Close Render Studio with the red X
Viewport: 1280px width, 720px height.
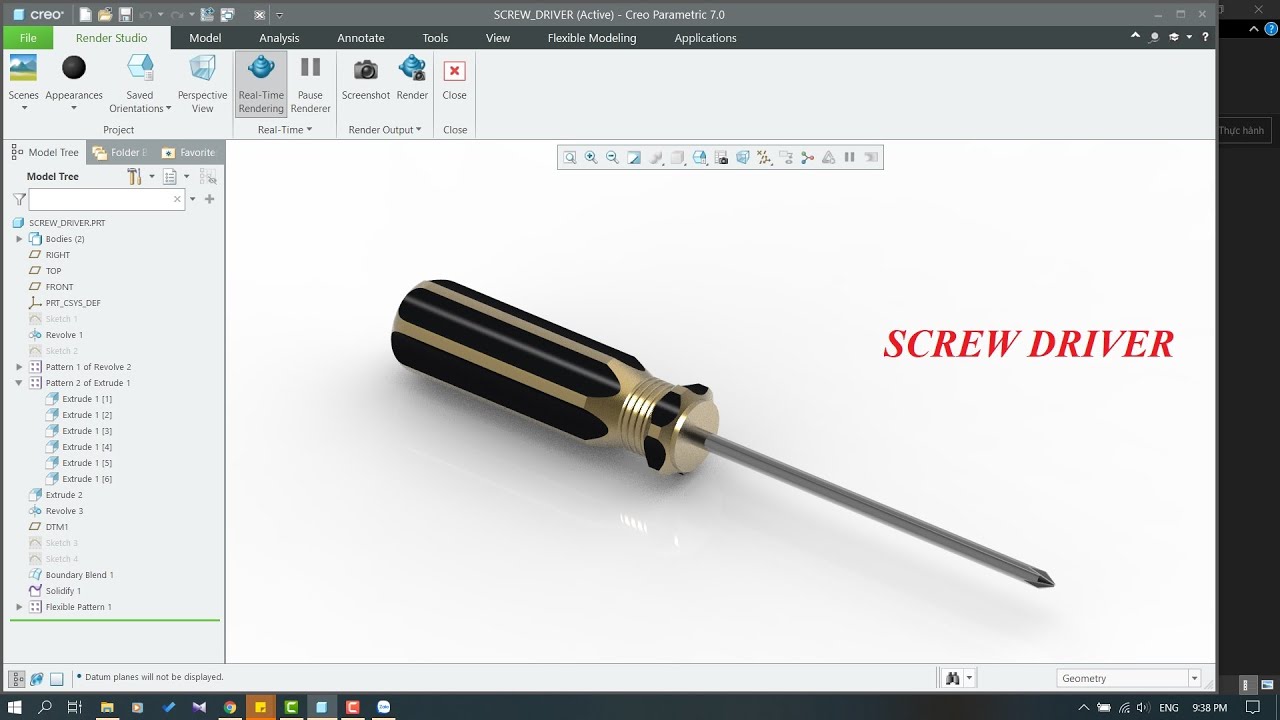coord(454,79)
